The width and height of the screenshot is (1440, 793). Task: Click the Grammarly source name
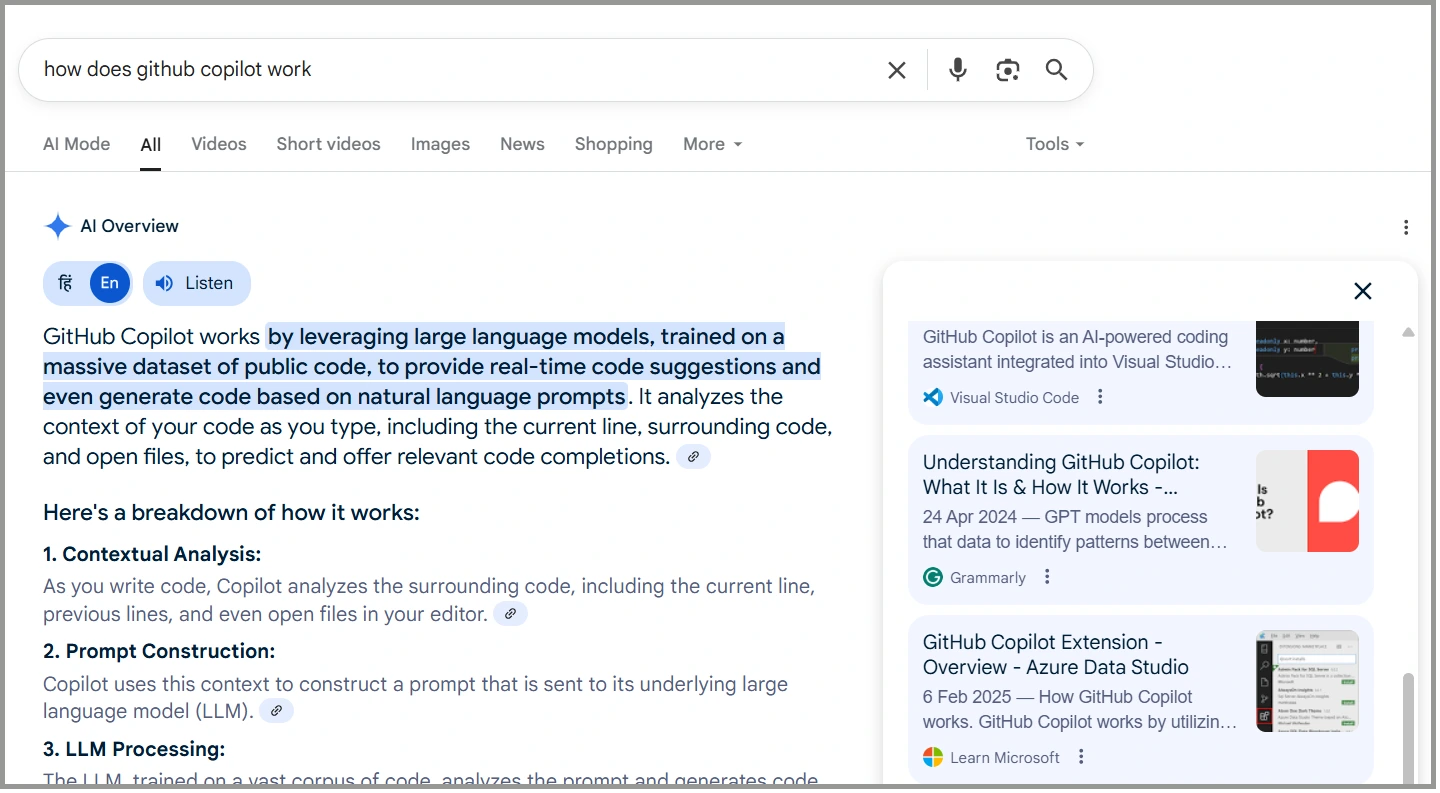988,577
